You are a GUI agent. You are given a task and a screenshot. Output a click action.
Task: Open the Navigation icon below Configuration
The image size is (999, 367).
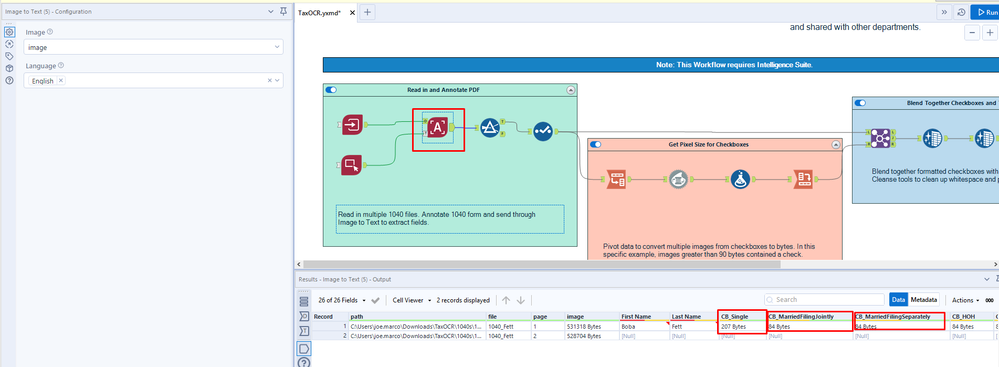pyautogui.click(x=10, y=44)
